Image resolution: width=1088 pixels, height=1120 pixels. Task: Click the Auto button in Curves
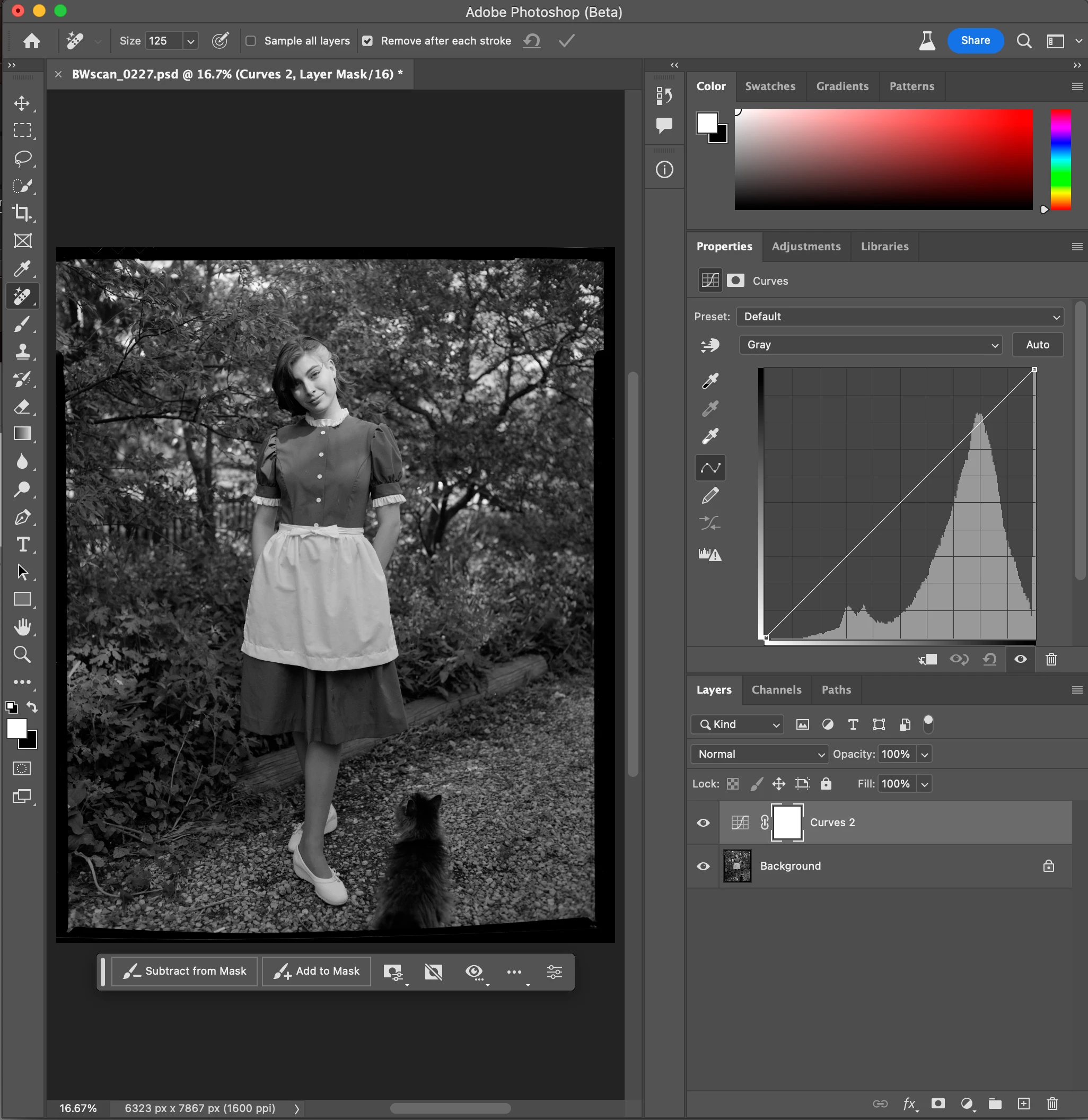coord(1037,345)
